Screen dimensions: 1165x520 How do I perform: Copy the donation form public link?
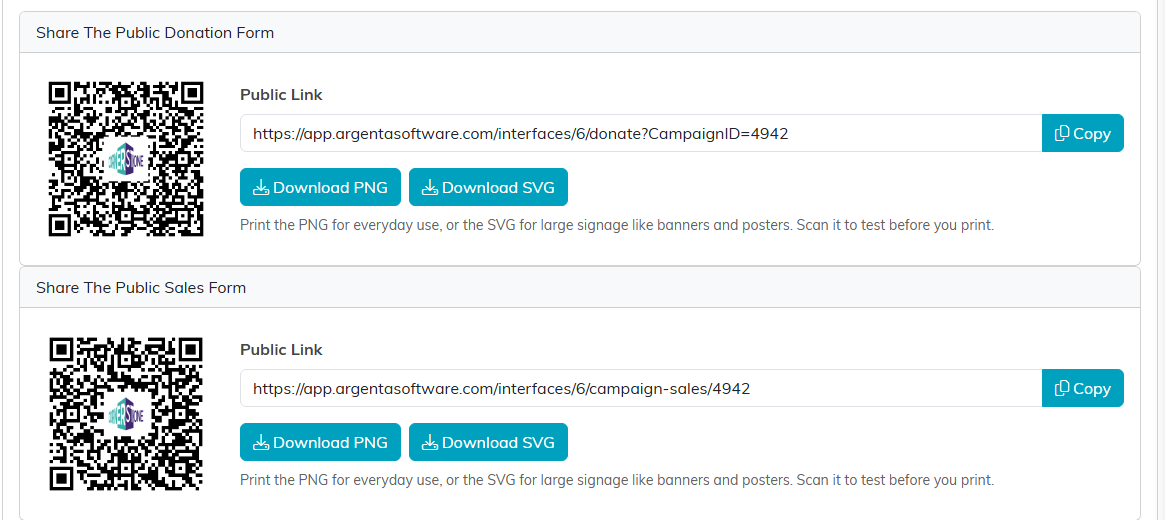coord(1083,133)
